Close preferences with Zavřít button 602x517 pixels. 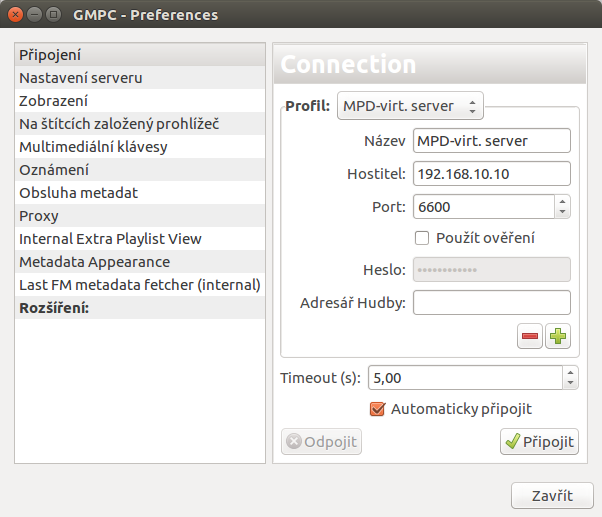coord(552,496)
